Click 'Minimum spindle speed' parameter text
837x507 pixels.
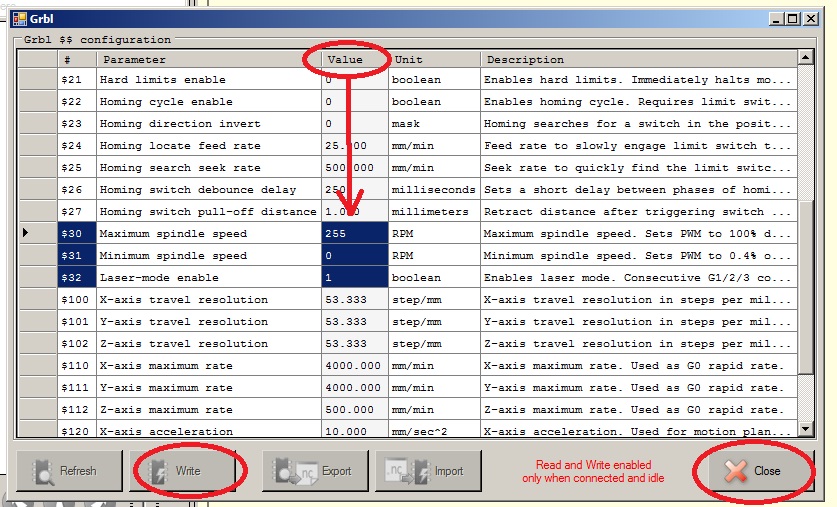[173, 256]
